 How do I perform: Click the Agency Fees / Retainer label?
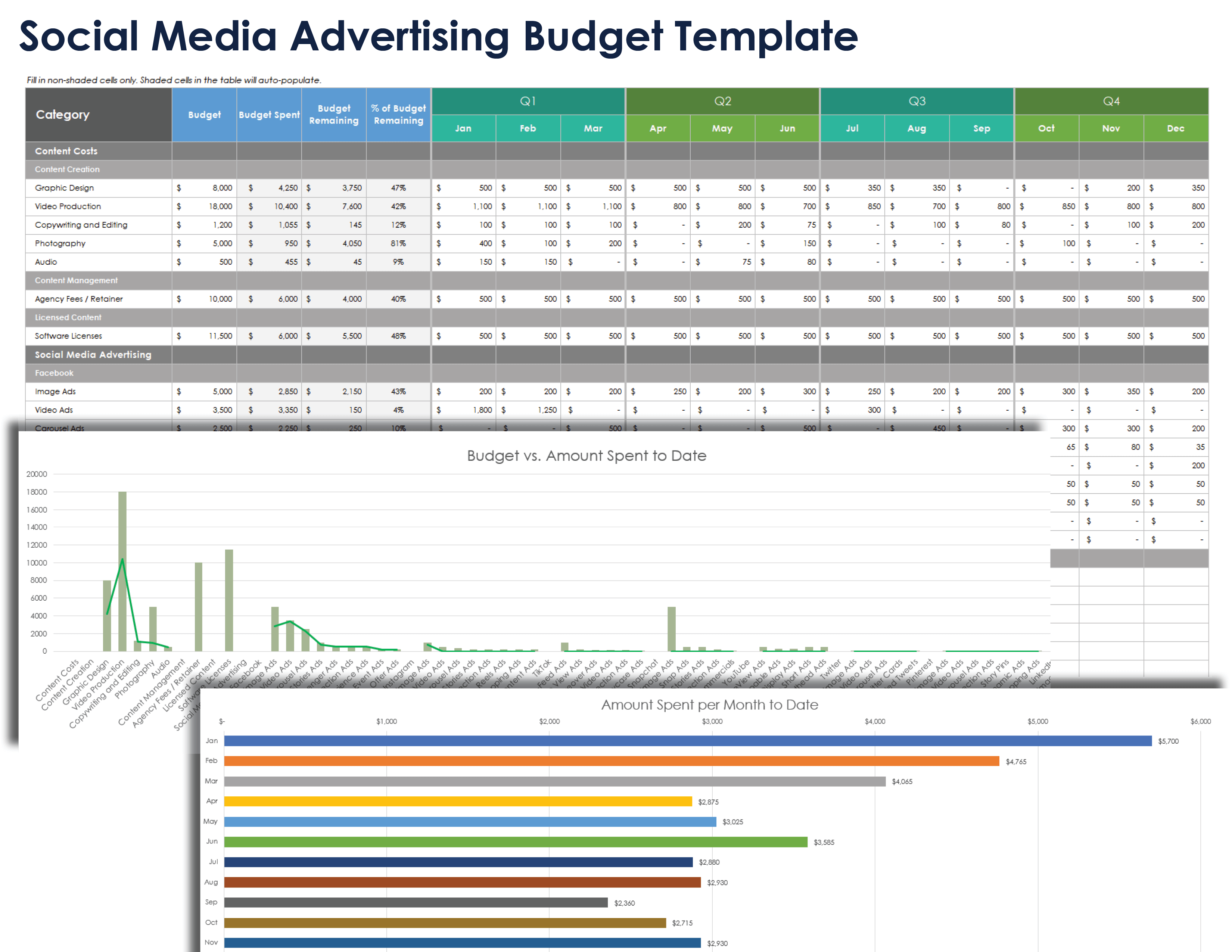click(x=78, y=299)
